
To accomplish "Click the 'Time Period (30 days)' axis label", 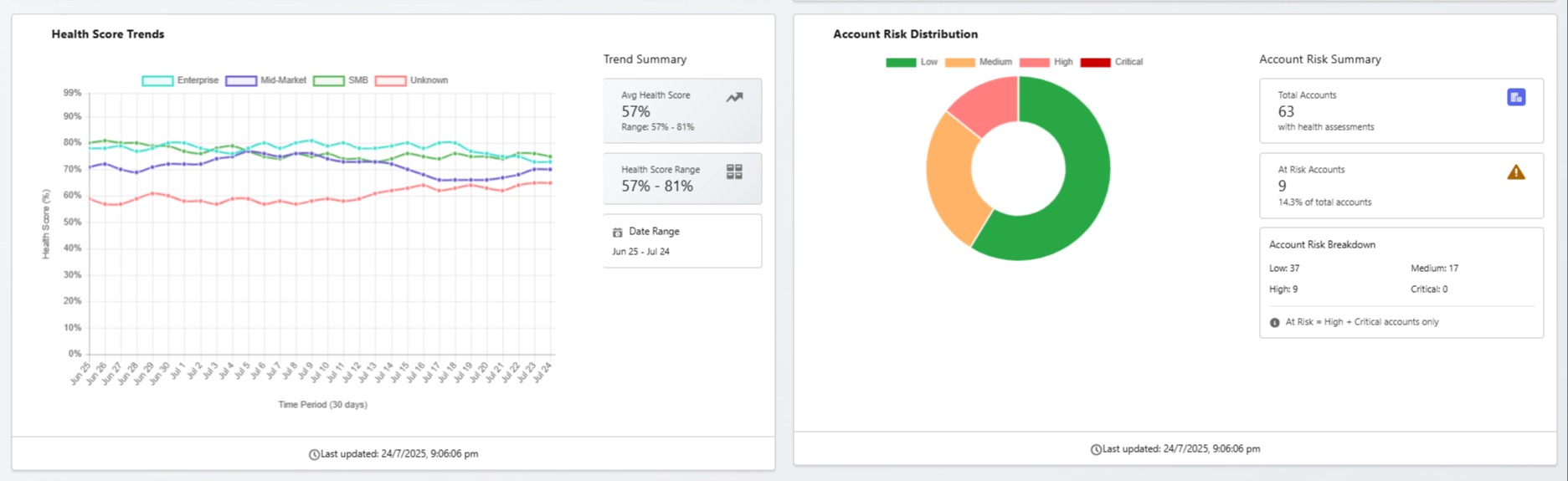I will tap(322, 405).
